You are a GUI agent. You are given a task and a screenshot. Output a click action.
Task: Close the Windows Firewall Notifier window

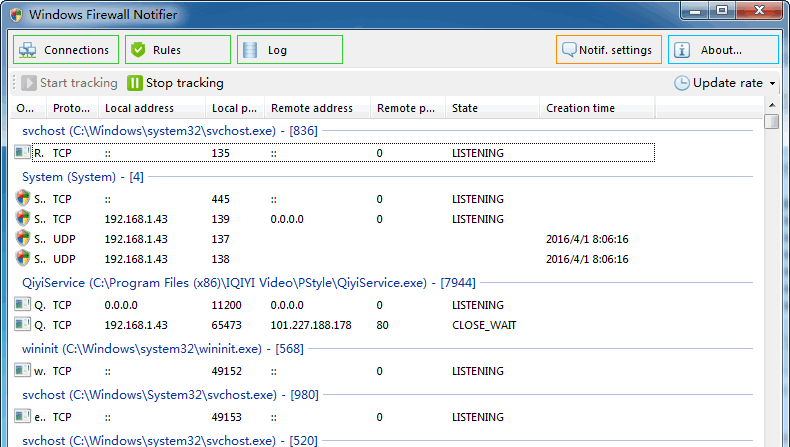[759, 10]
